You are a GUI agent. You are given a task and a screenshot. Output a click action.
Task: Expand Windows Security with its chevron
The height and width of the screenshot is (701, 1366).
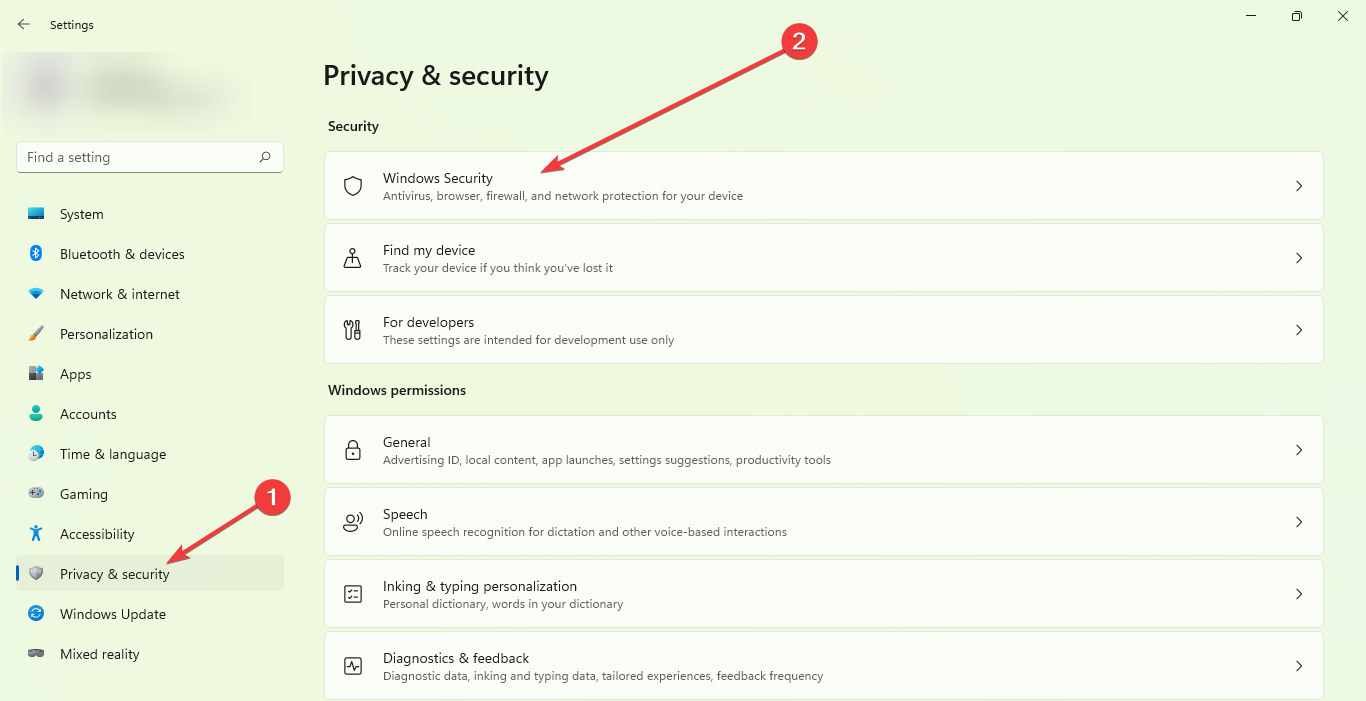(x=1299, y=186)
